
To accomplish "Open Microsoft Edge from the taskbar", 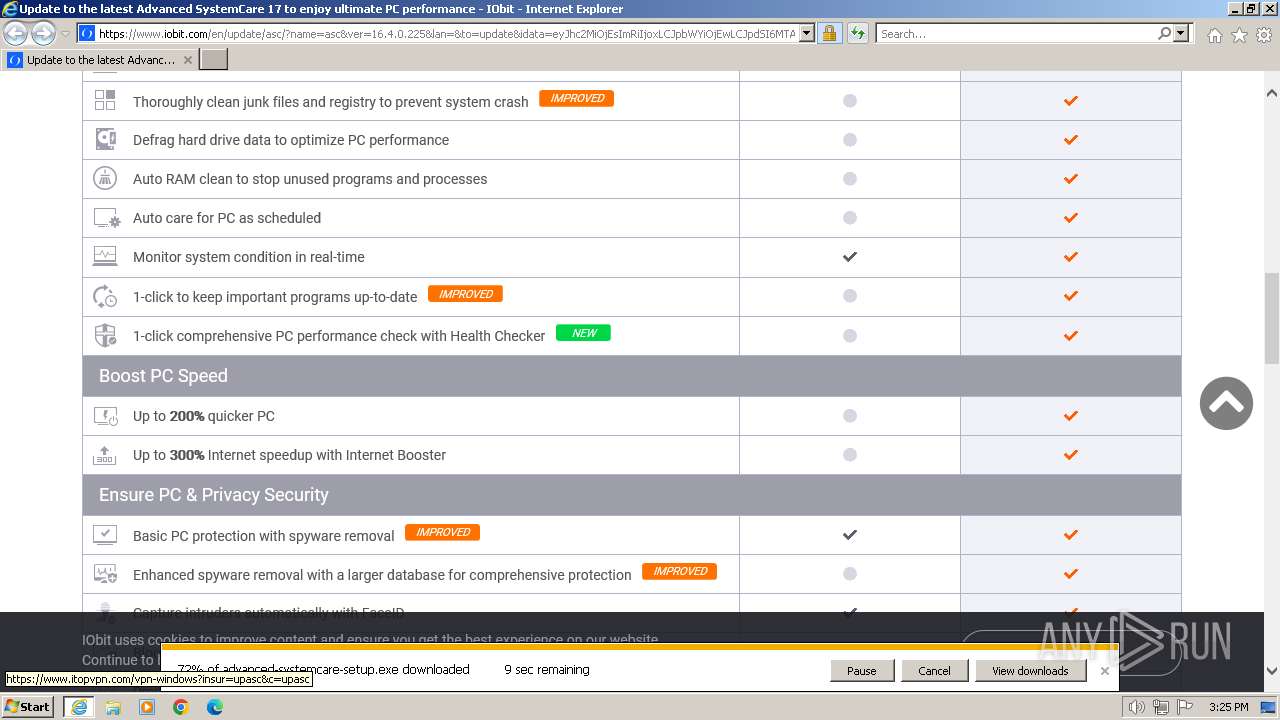I will (215, 707).
